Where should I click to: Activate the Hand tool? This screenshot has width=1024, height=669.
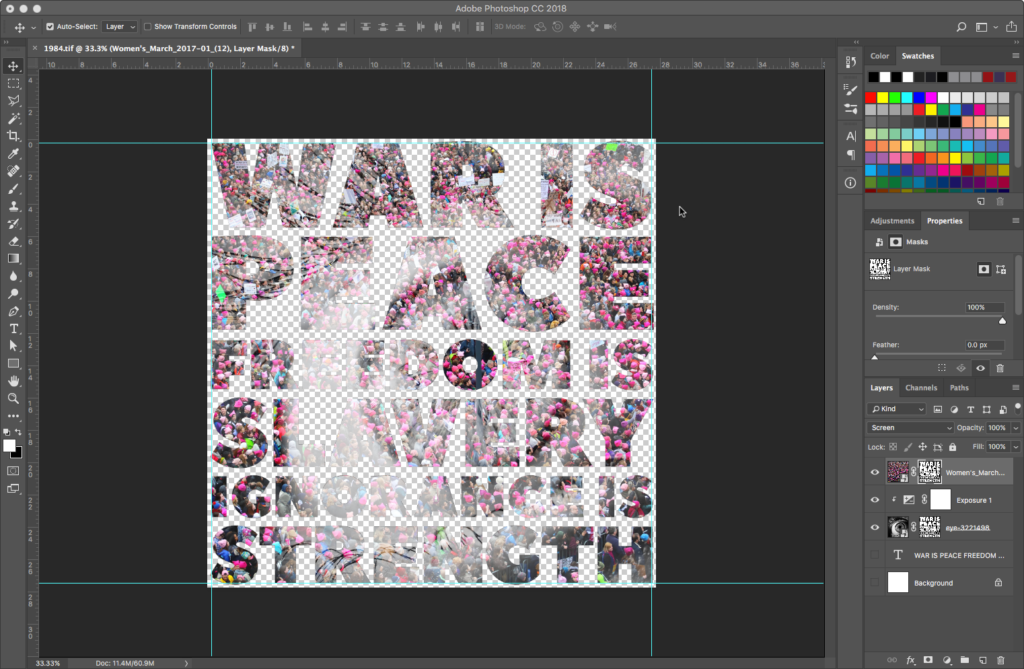(13, 381)
